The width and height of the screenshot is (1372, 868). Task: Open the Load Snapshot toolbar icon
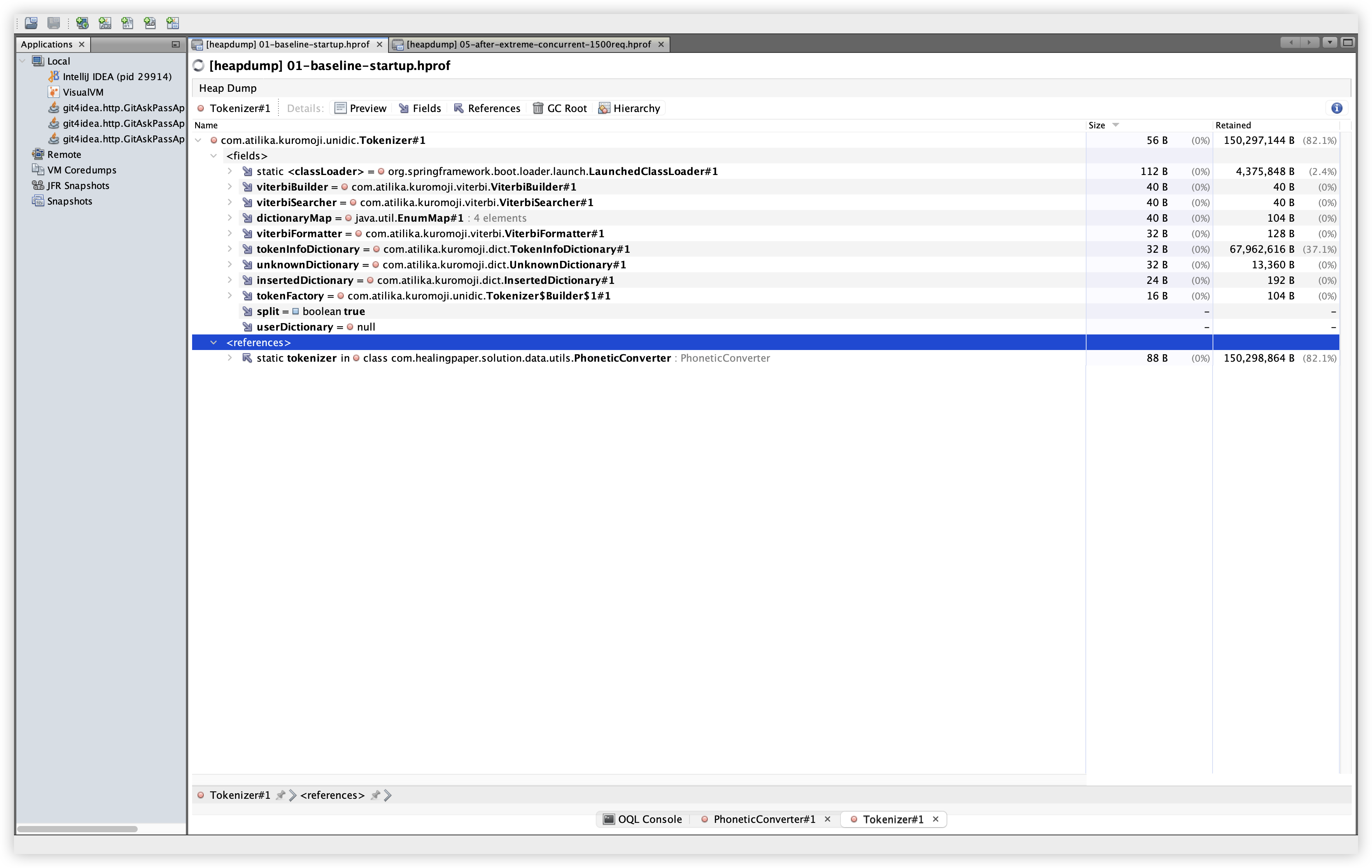31,23
